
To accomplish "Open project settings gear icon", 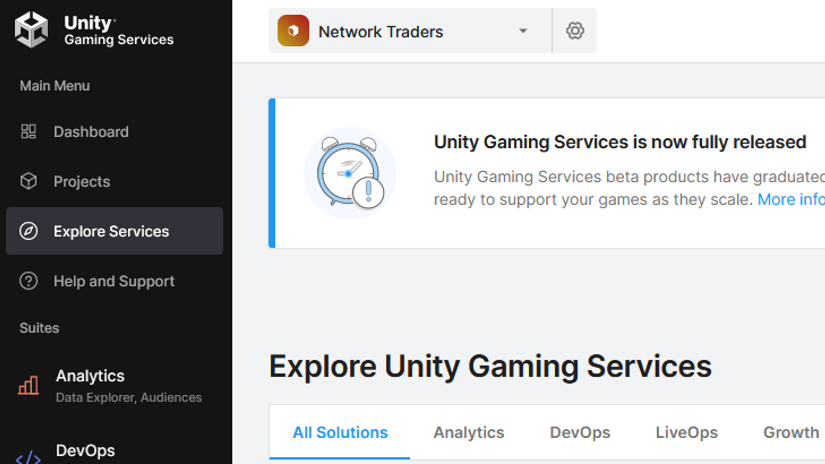I will coord(575,31).
